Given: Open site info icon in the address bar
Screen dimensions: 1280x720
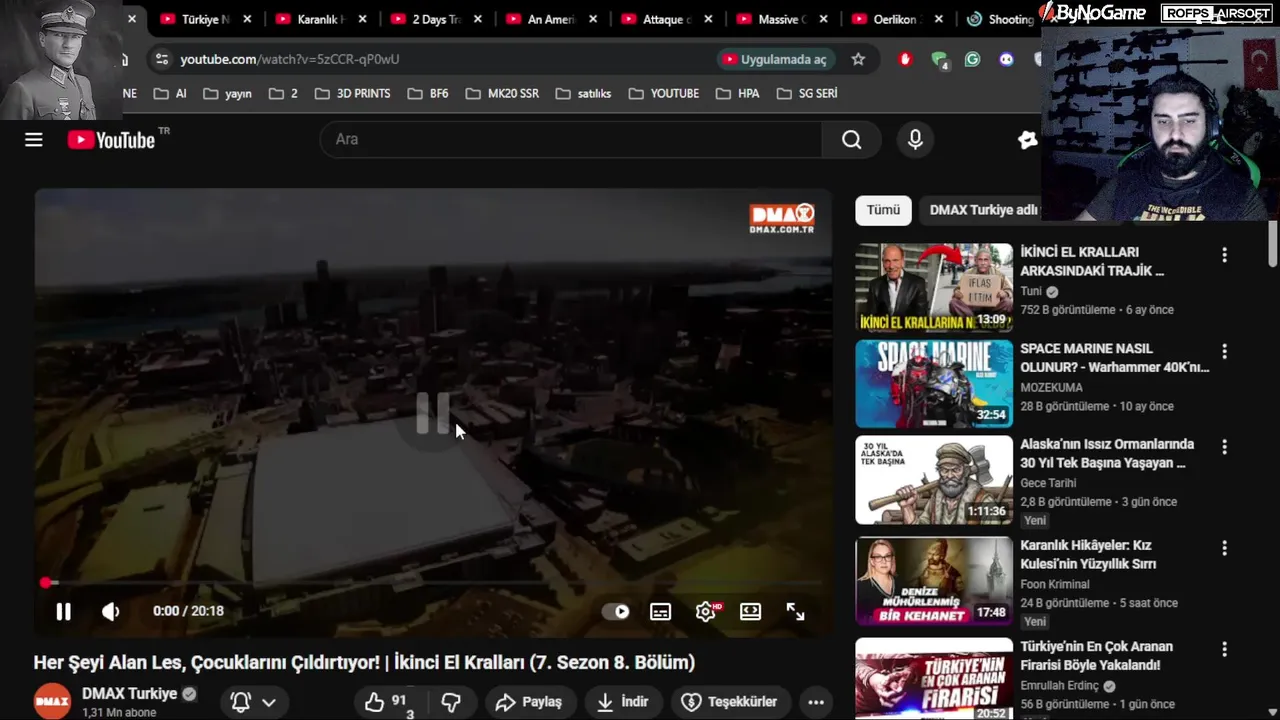Looking at the screenshot, I should tap(161, 59).
